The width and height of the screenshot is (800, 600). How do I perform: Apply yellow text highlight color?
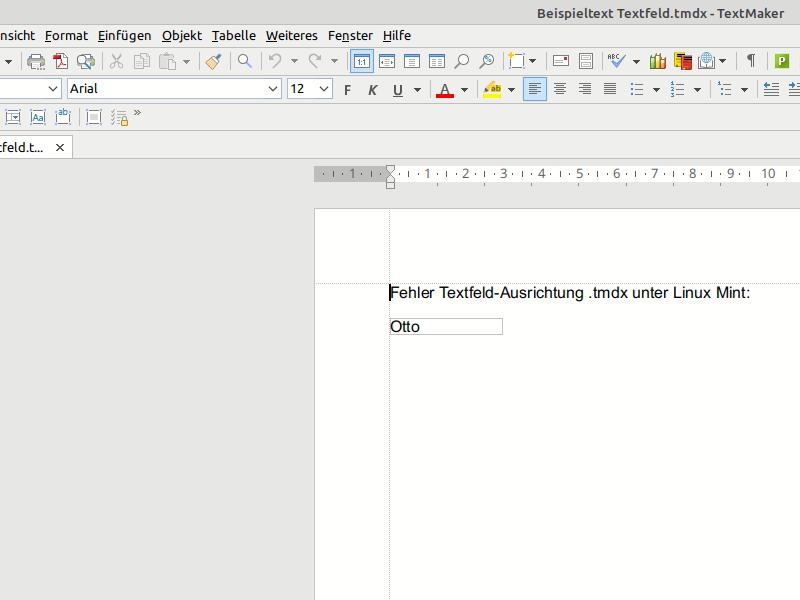492,90
